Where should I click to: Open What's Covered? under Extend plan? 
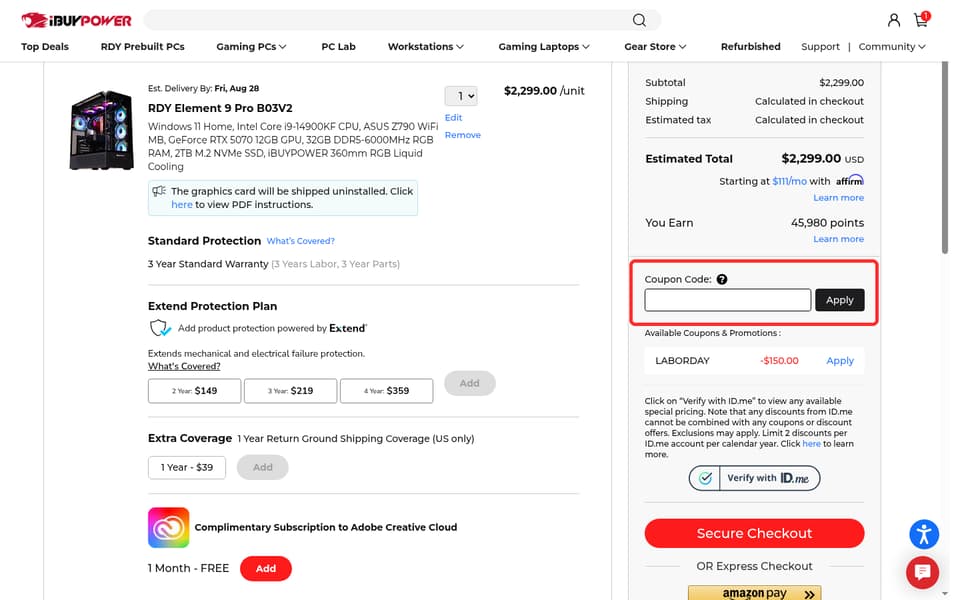184,366
